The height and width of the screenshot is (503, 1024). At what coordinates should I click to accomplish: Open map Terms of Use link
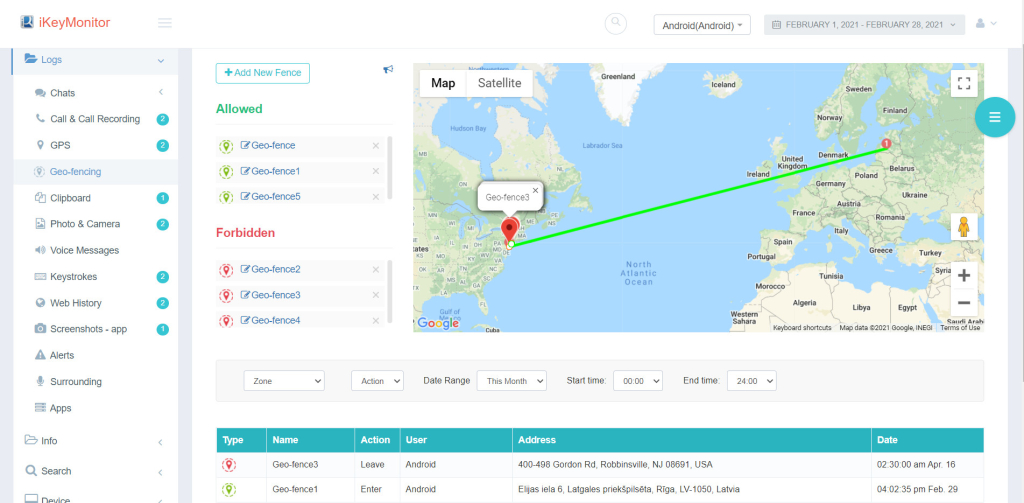click(960, 328)
